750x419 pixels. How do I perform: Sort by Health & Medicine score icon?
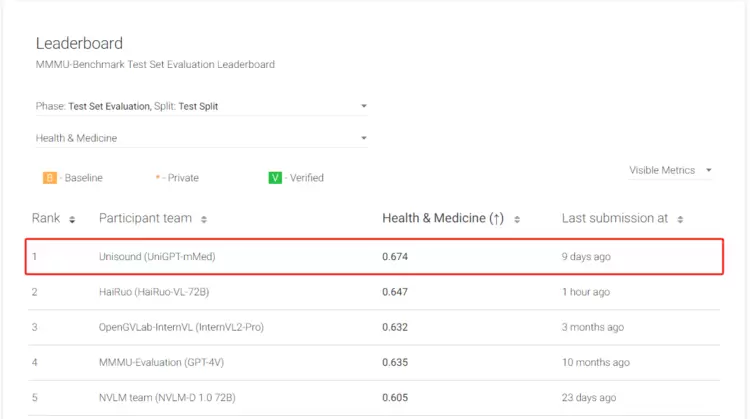pyautogui.click(x=517, y=219)
